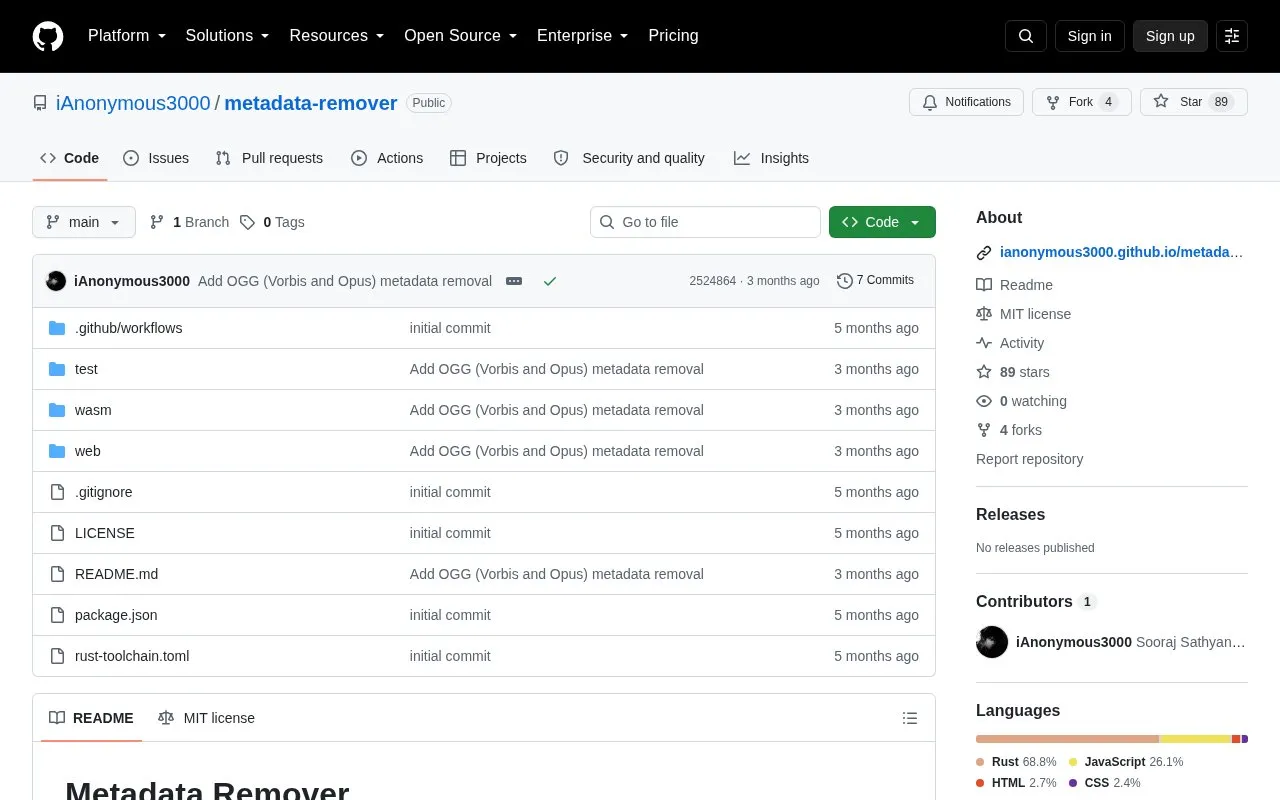Click the Rust segment of language bar
Image resolution: width=1280 pixels, height=800 pixels.
tap(1067, 739)
